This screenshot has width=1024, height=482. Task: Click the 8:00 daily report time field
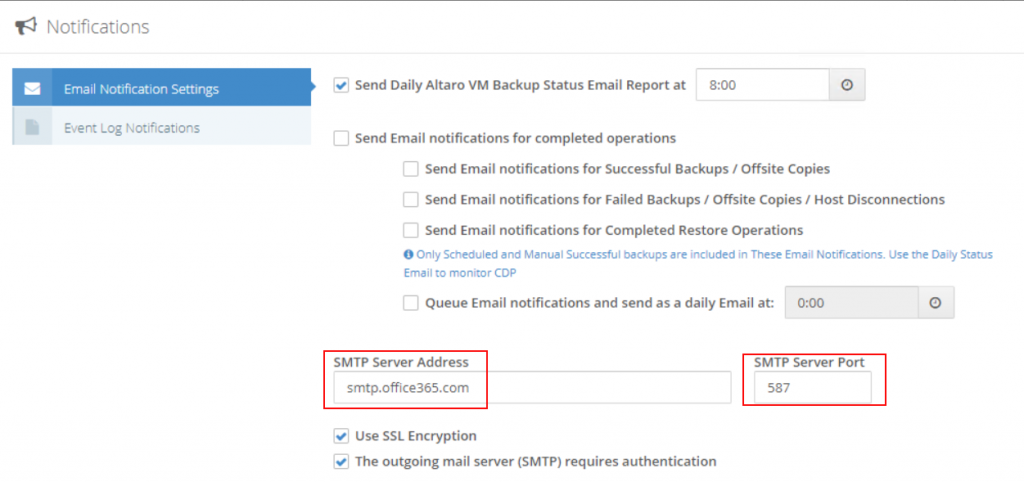pos(763,85)
